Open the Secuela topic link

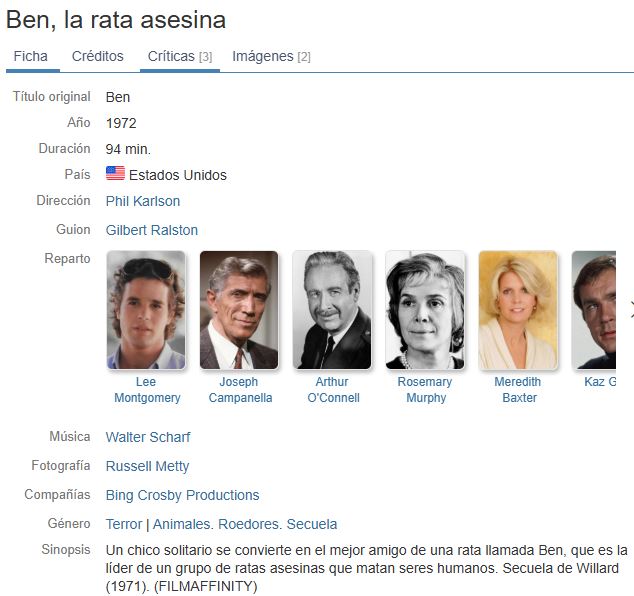coord(312,524)
